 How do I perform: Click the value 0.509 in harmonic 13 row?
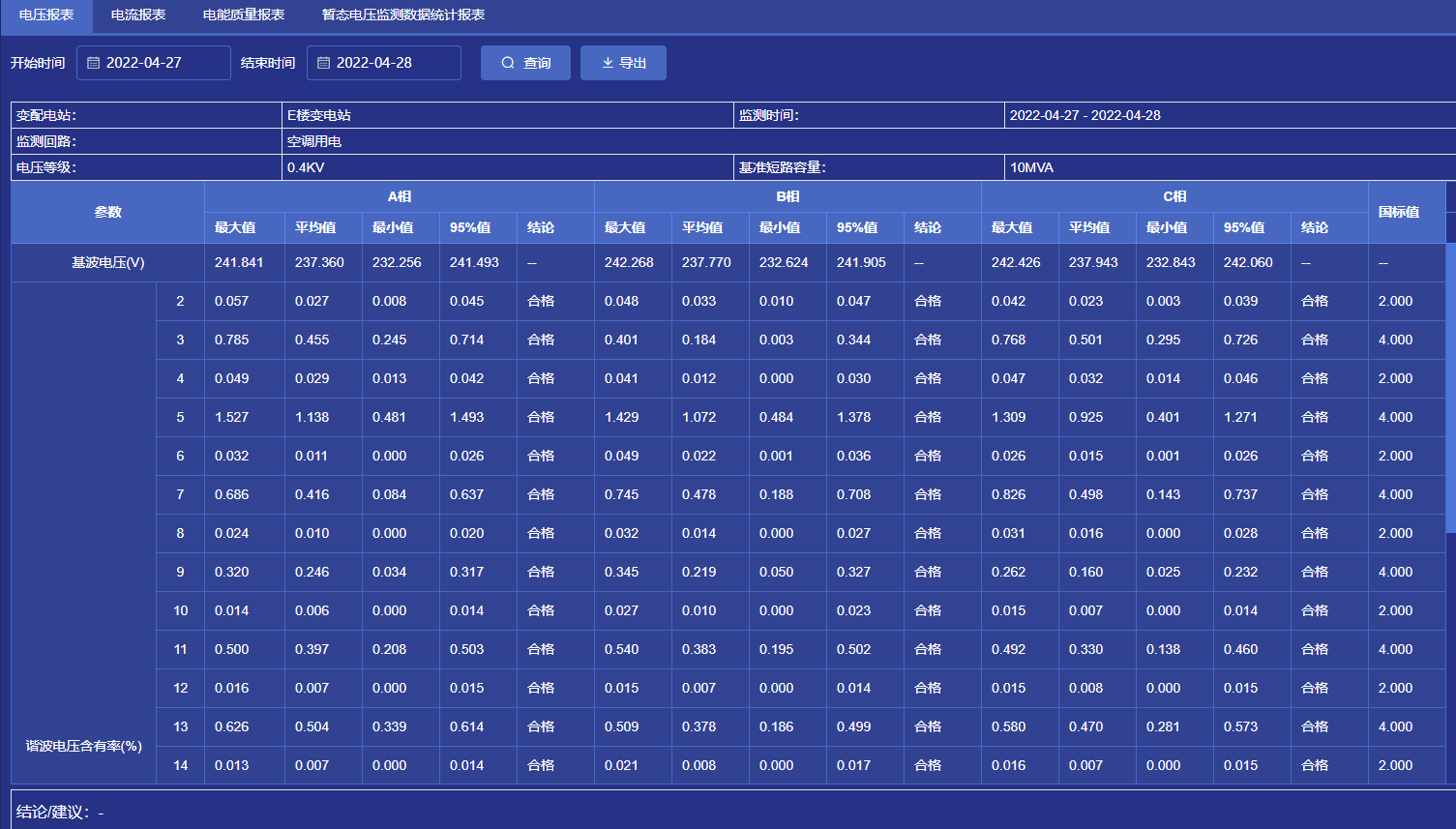coord(622,726)
